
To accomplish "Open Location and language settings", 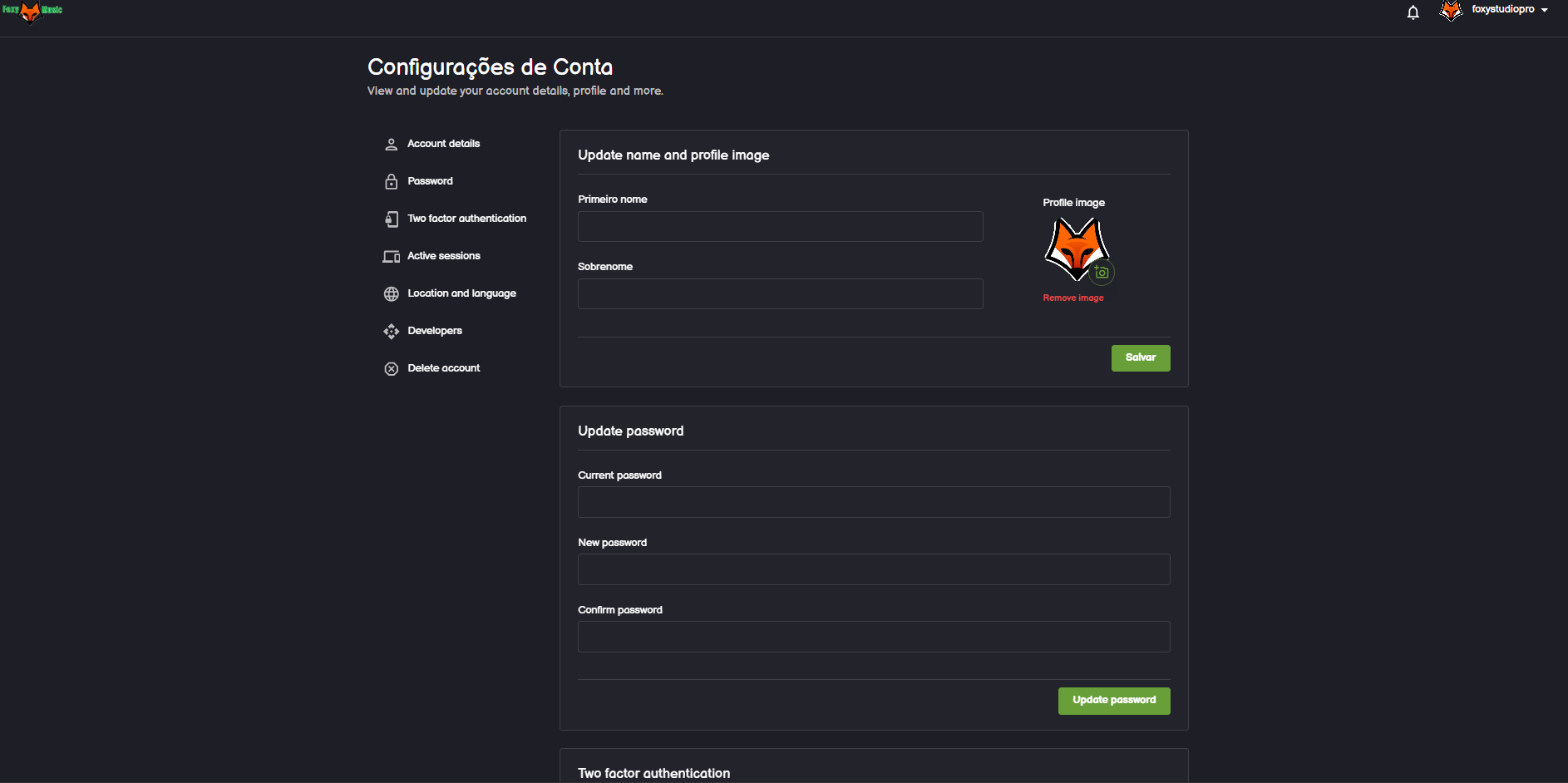I will (461, 293).
